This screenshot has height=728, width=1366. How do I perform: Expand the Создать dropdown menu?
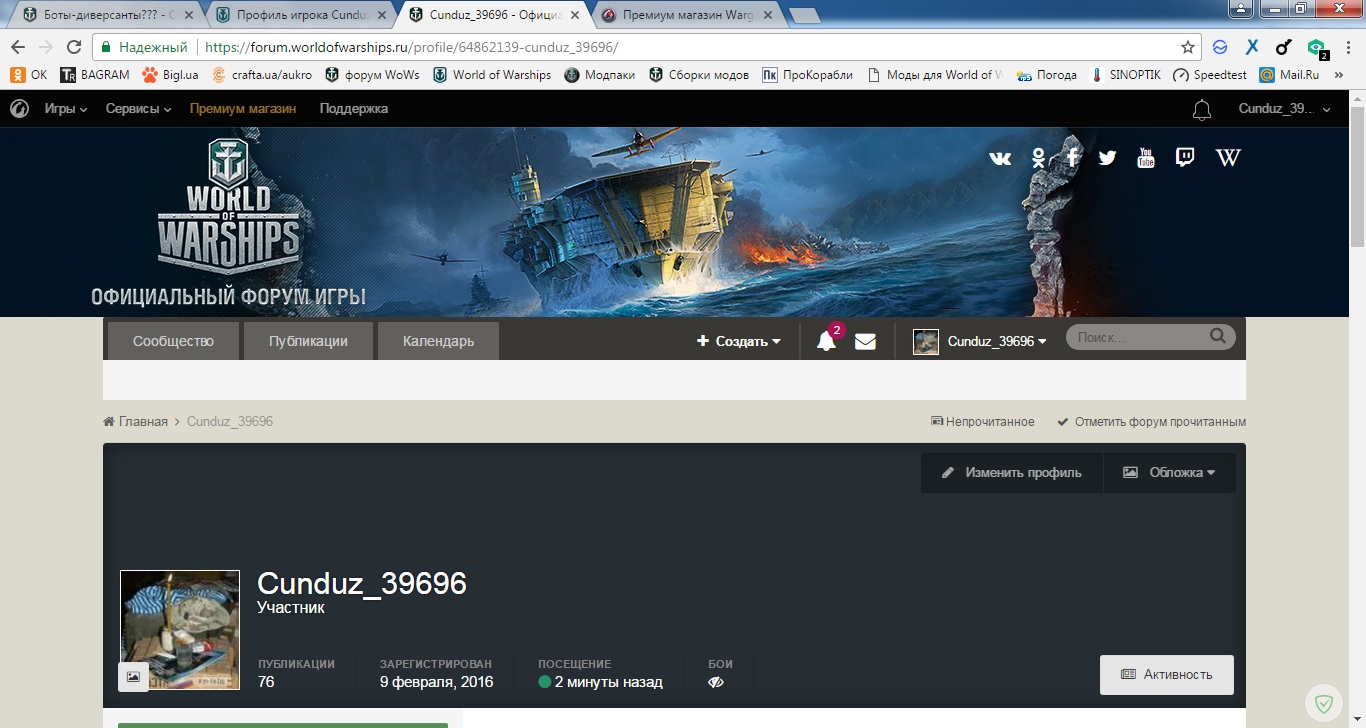739,341
